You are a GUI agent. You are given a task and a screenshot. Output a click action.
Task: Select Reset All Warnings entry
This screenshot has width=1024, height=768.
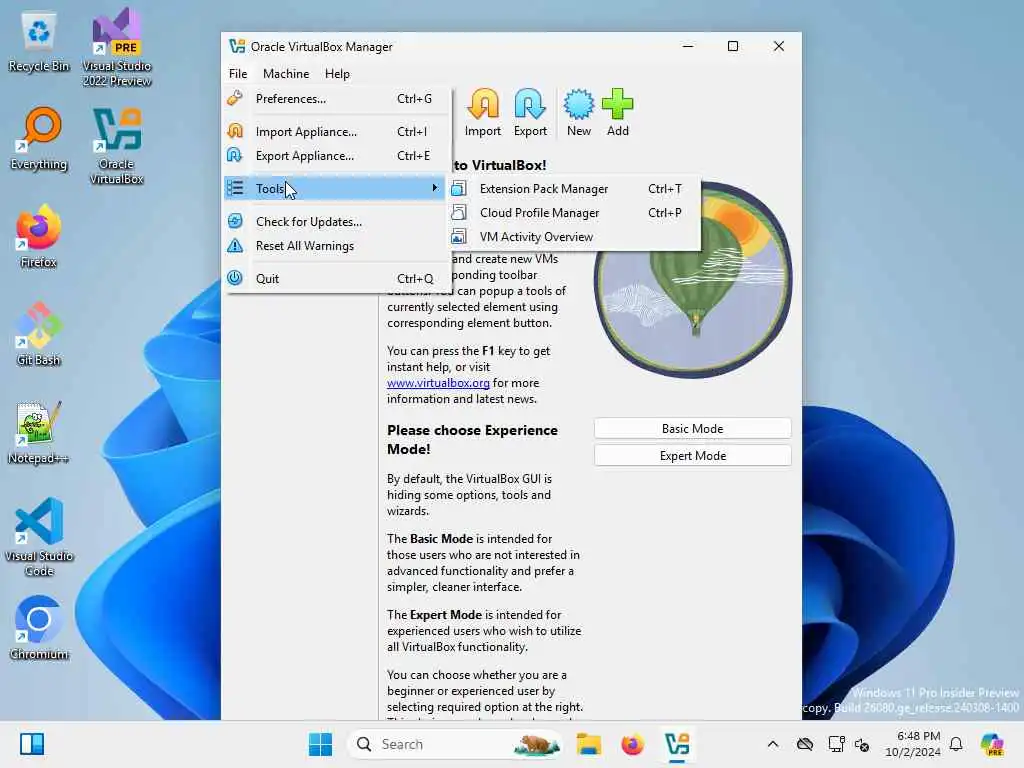[337, 246]
